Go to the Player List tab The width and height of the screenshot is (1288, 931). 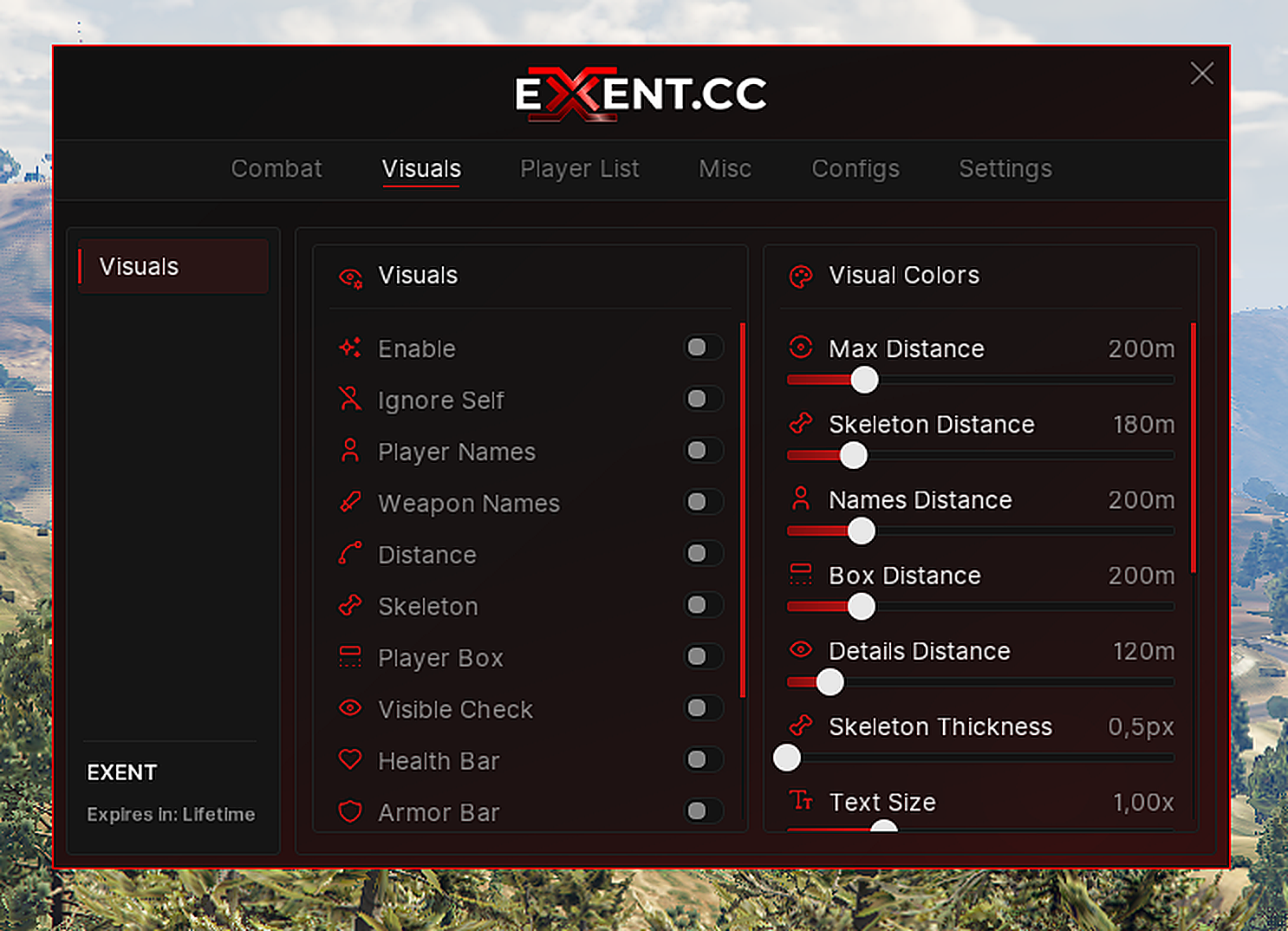[x=580, y=168]
